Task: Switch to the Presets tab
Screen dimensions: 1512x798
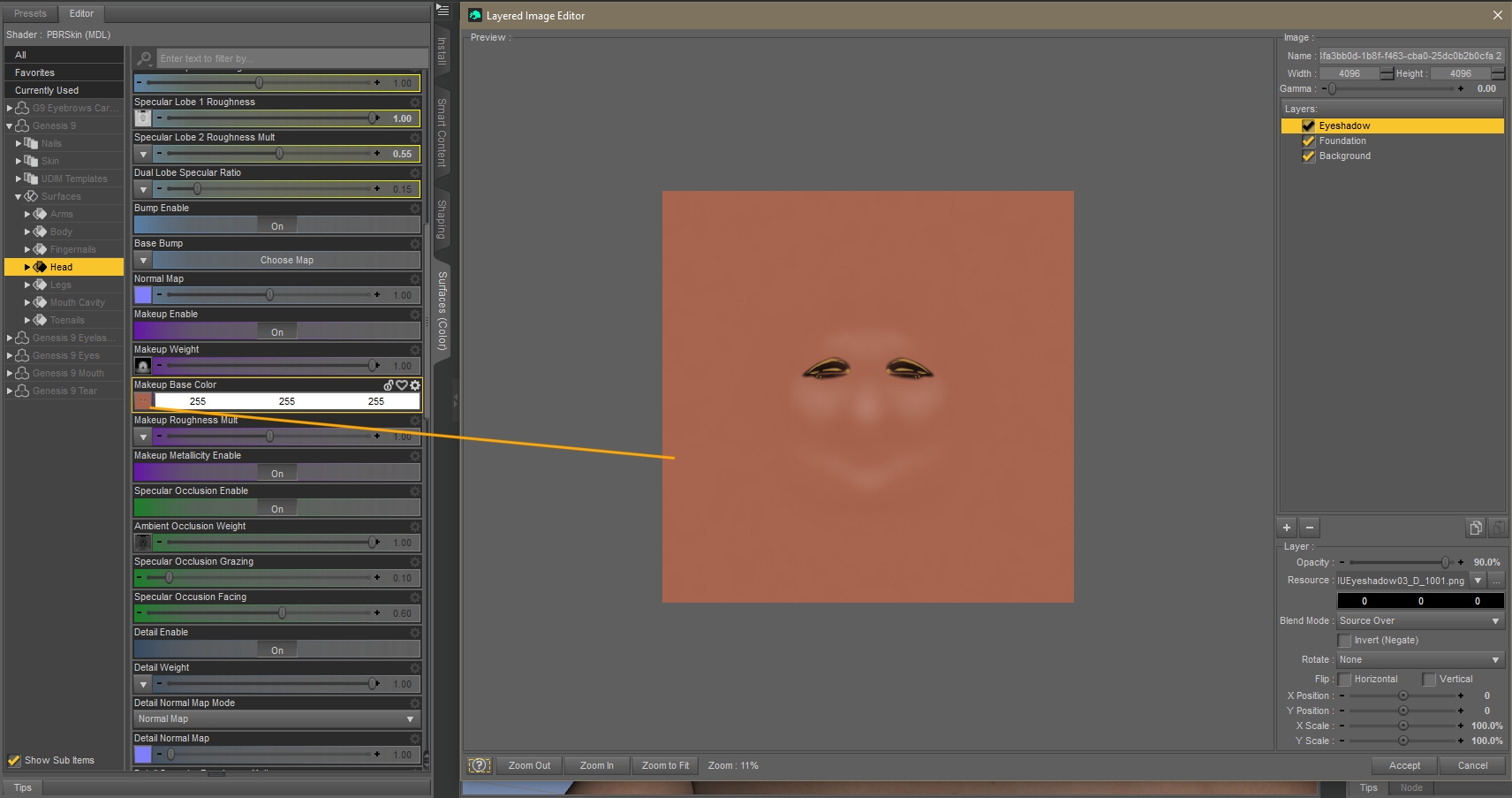Action: 30,13
